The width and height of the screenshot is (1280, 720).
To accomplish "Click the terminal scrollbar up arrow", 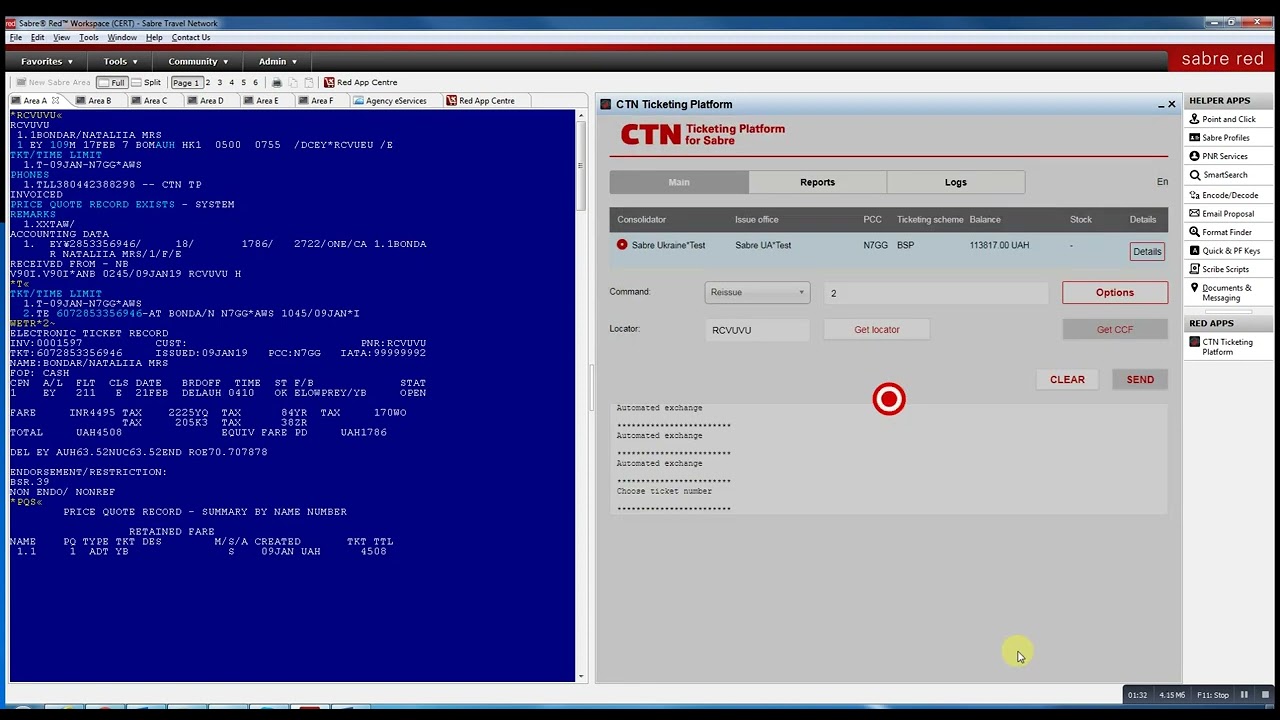I will coord(582,116).
